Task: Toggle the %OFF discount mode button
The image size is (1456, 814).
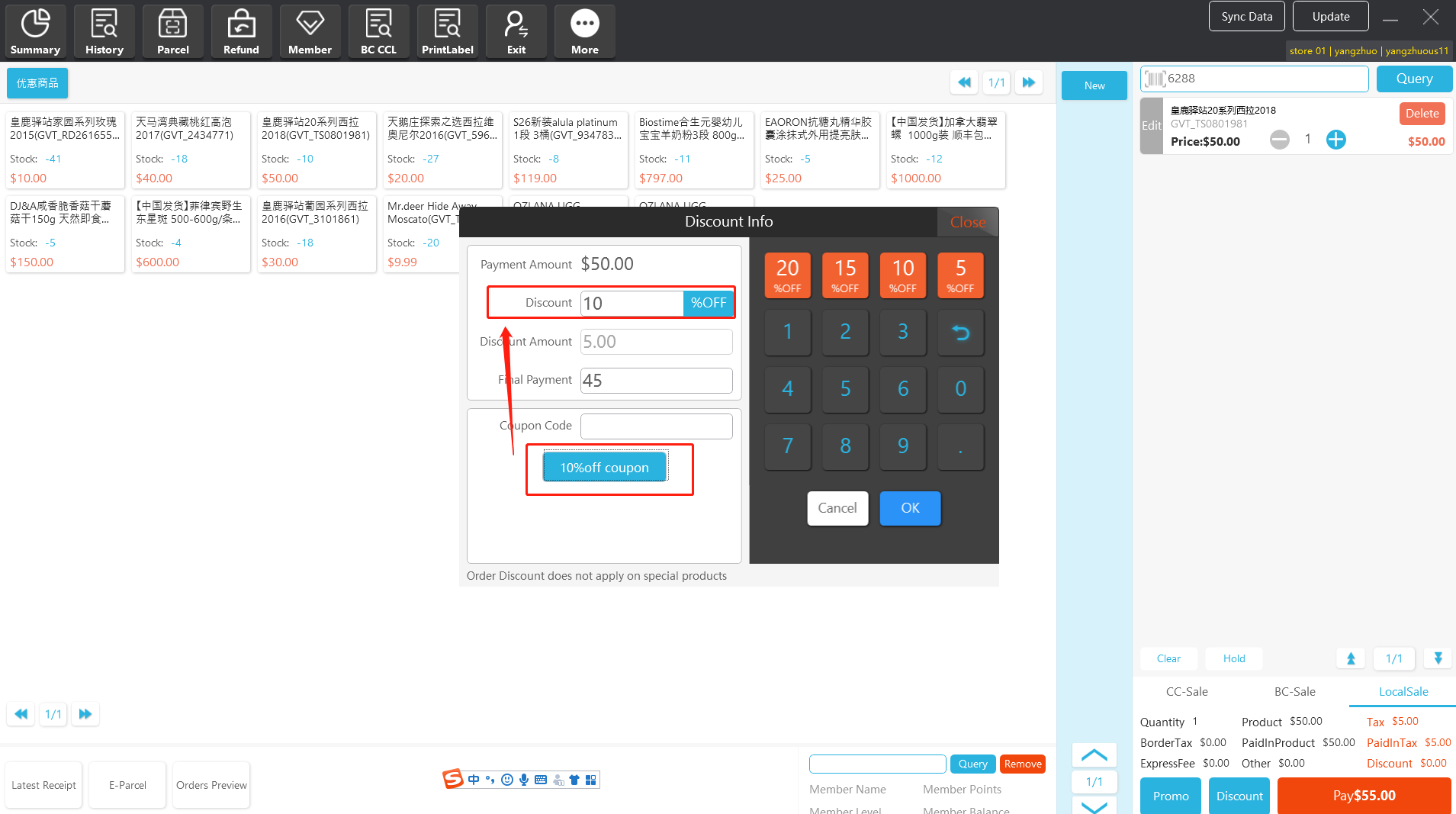Action: [708, 303]
